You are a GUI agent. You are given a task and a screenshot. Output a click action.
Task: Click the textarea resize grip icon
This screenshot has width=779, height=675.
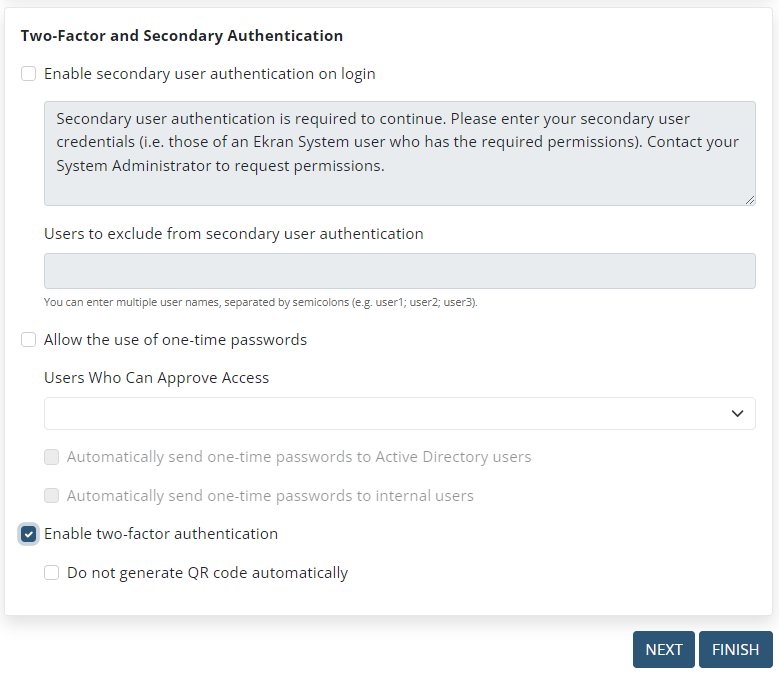coord(750,200)
